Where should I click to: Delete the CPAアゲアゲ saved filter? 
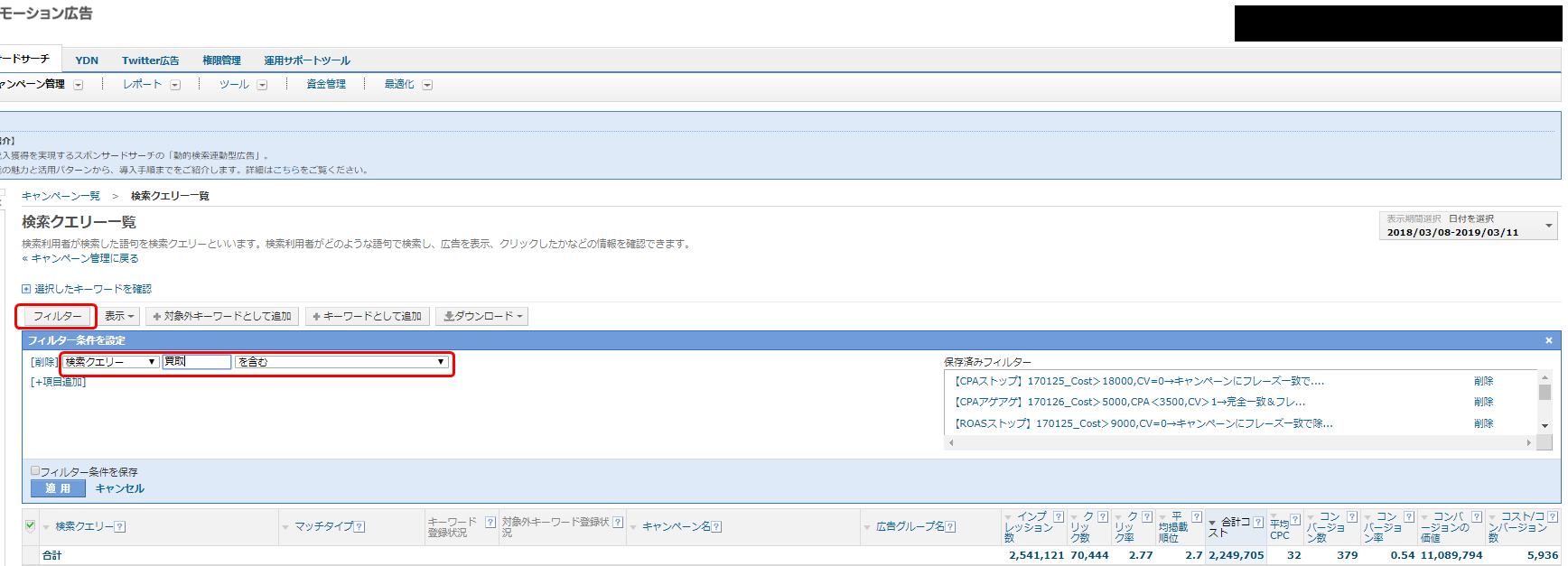[1483, 402]
